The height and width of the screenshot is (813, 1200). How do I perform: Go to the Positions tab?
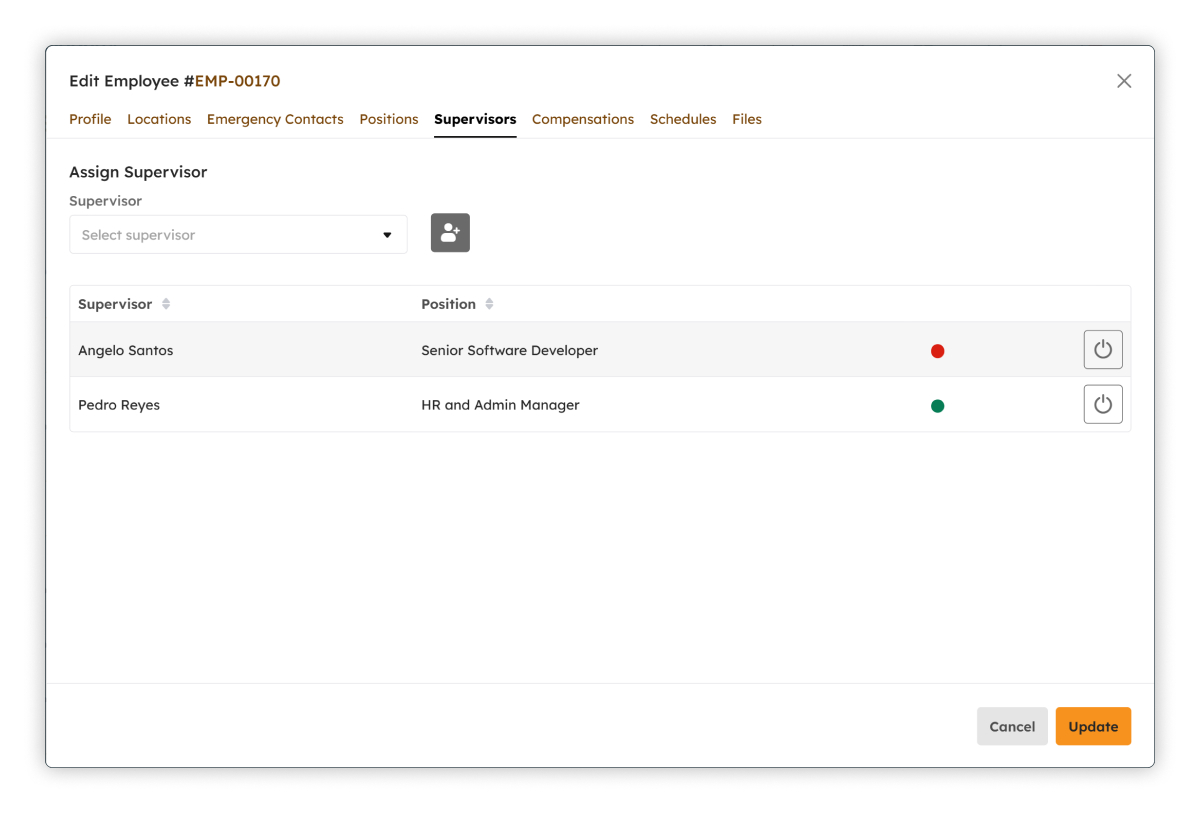click(389, 119)
